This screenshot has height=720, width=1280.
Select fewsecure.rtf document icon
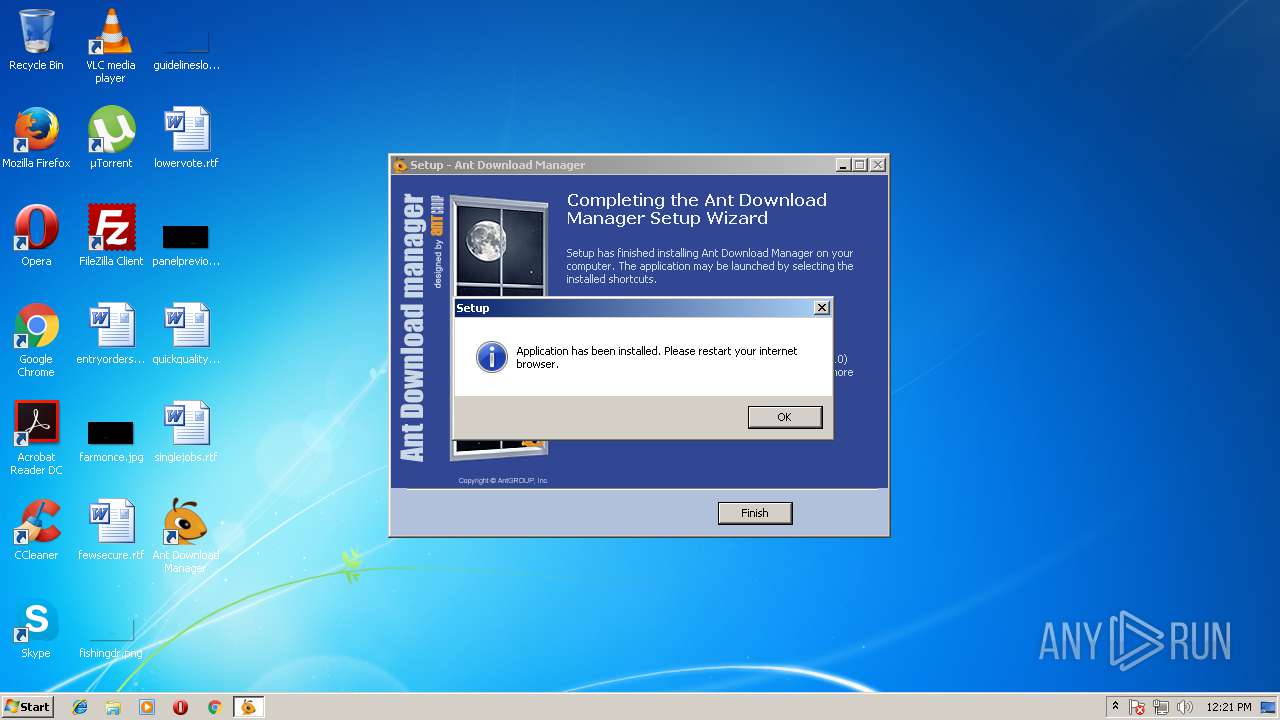click(x=111, y=530)
